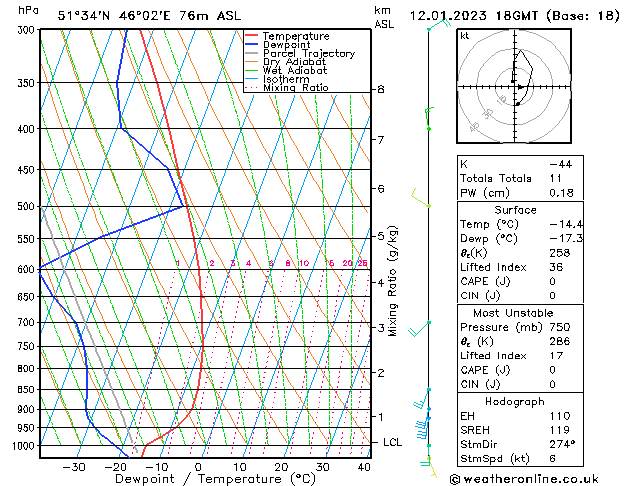629x486 pixels.
Task: Click the 'Surface' section heading
Action: [515, 210]
